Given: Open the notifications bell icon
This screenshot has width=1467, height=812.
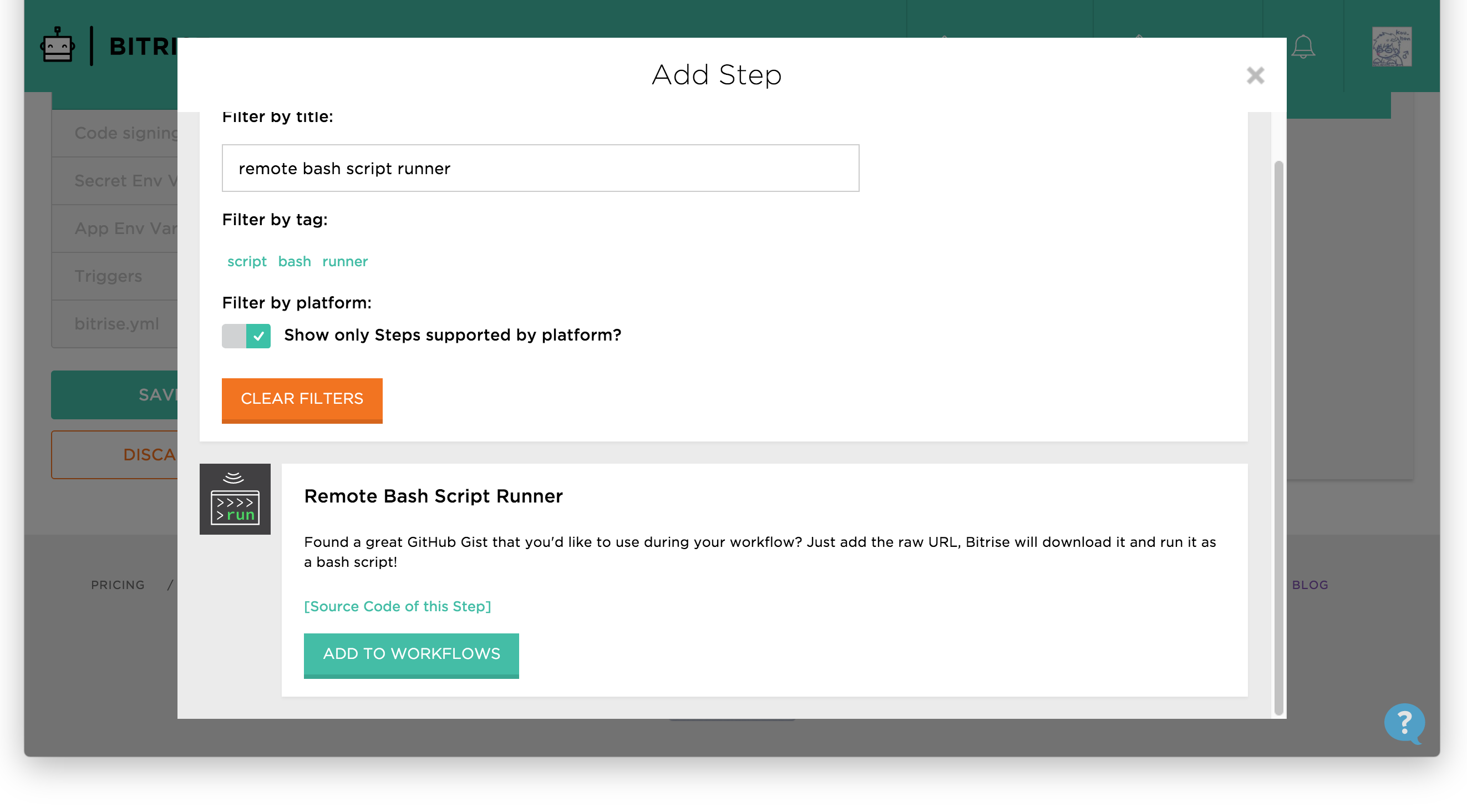Looking at the screenshot, I should click(x=1302, y=47).
